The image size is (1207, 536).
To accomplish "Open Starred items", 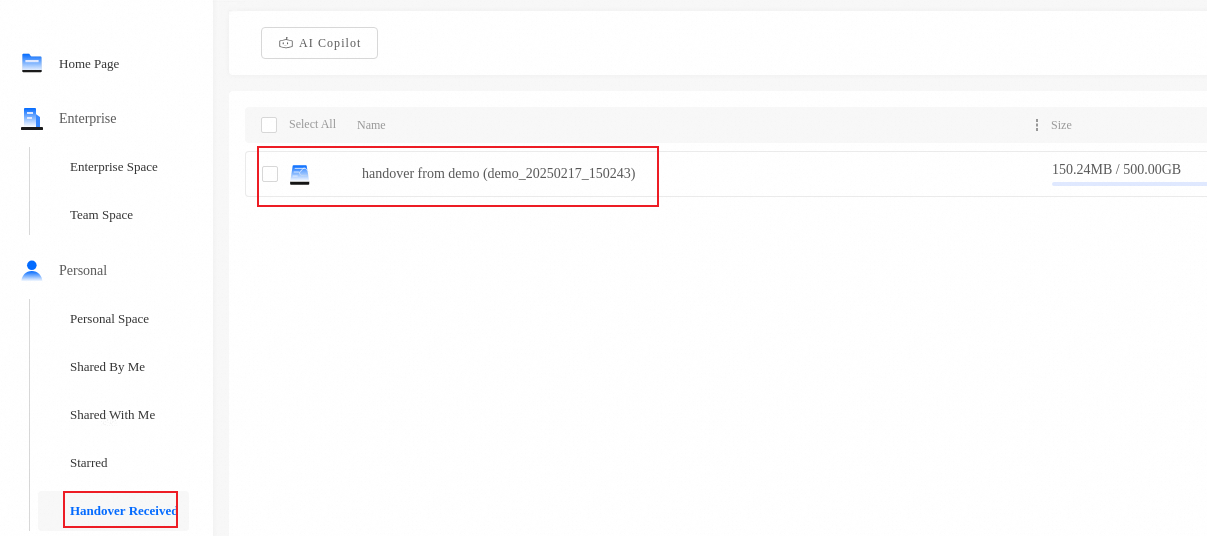I will click(88, 463).
